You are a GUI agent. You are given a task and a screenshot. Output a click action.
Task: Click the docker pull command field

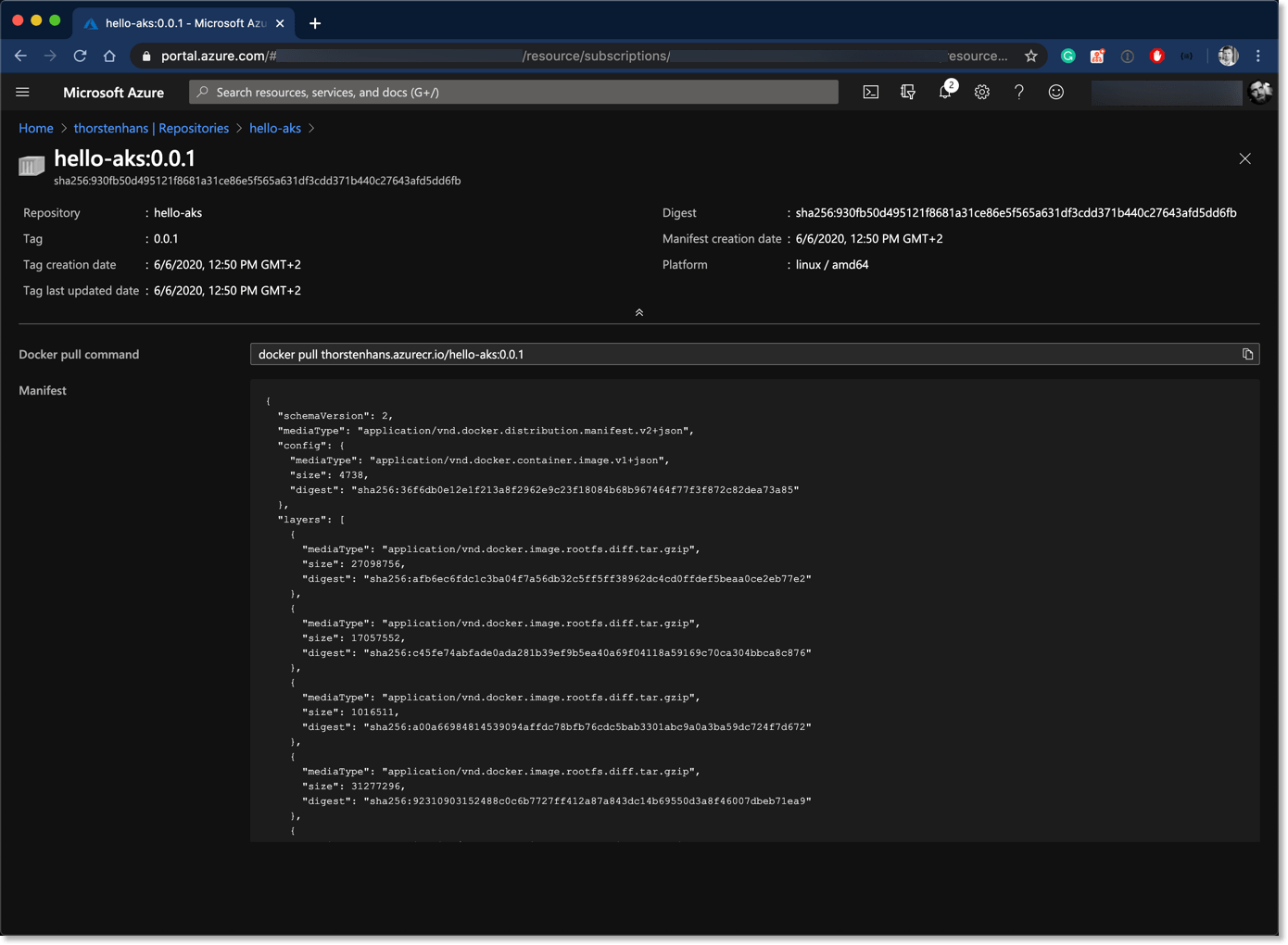click(741, 354)
